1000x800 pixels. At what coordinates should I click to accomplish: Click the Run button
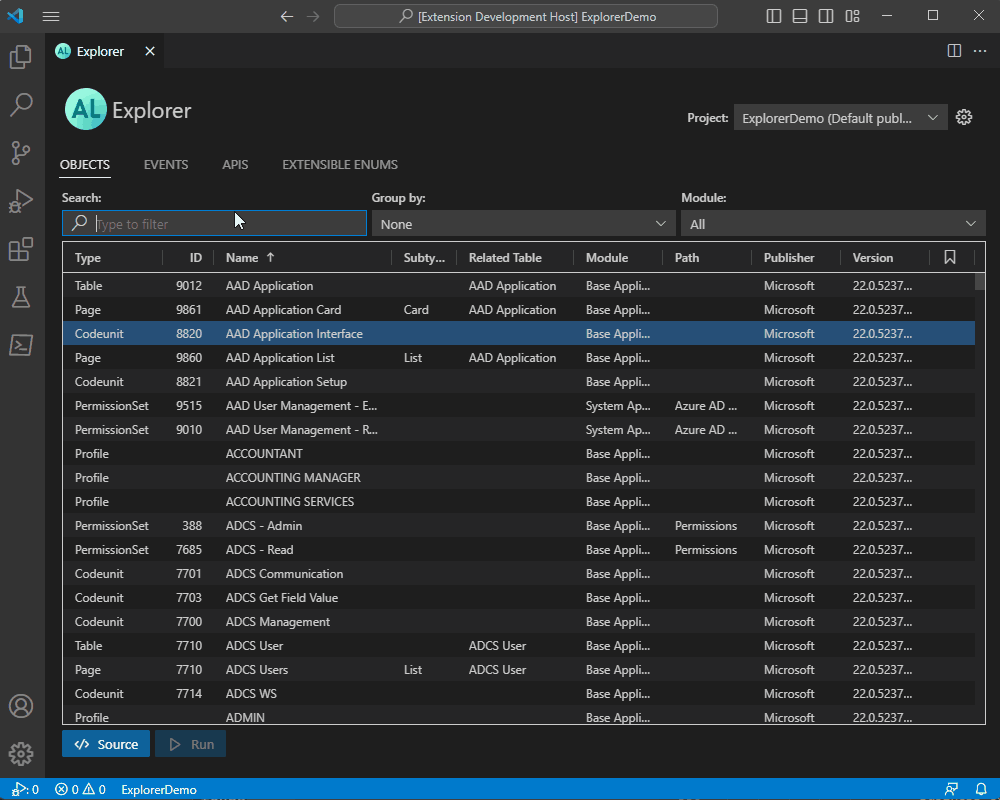click(191, 744)
